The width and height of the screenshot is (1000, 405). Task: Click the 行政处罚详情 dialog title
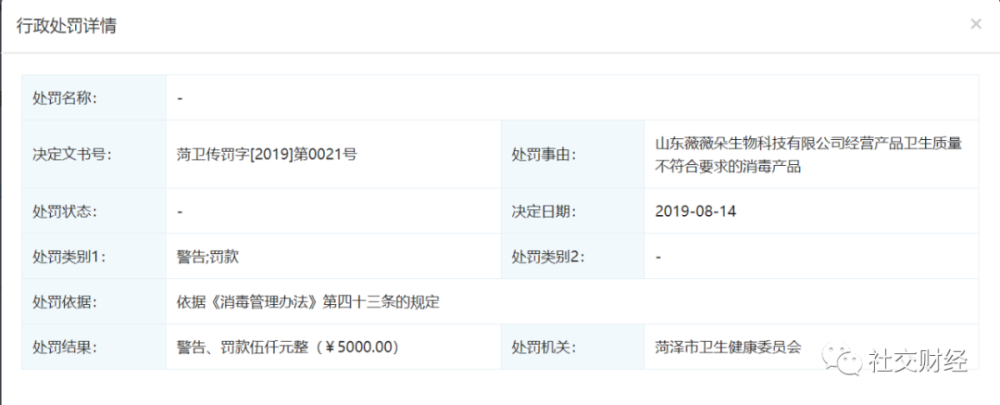point(66,26)
